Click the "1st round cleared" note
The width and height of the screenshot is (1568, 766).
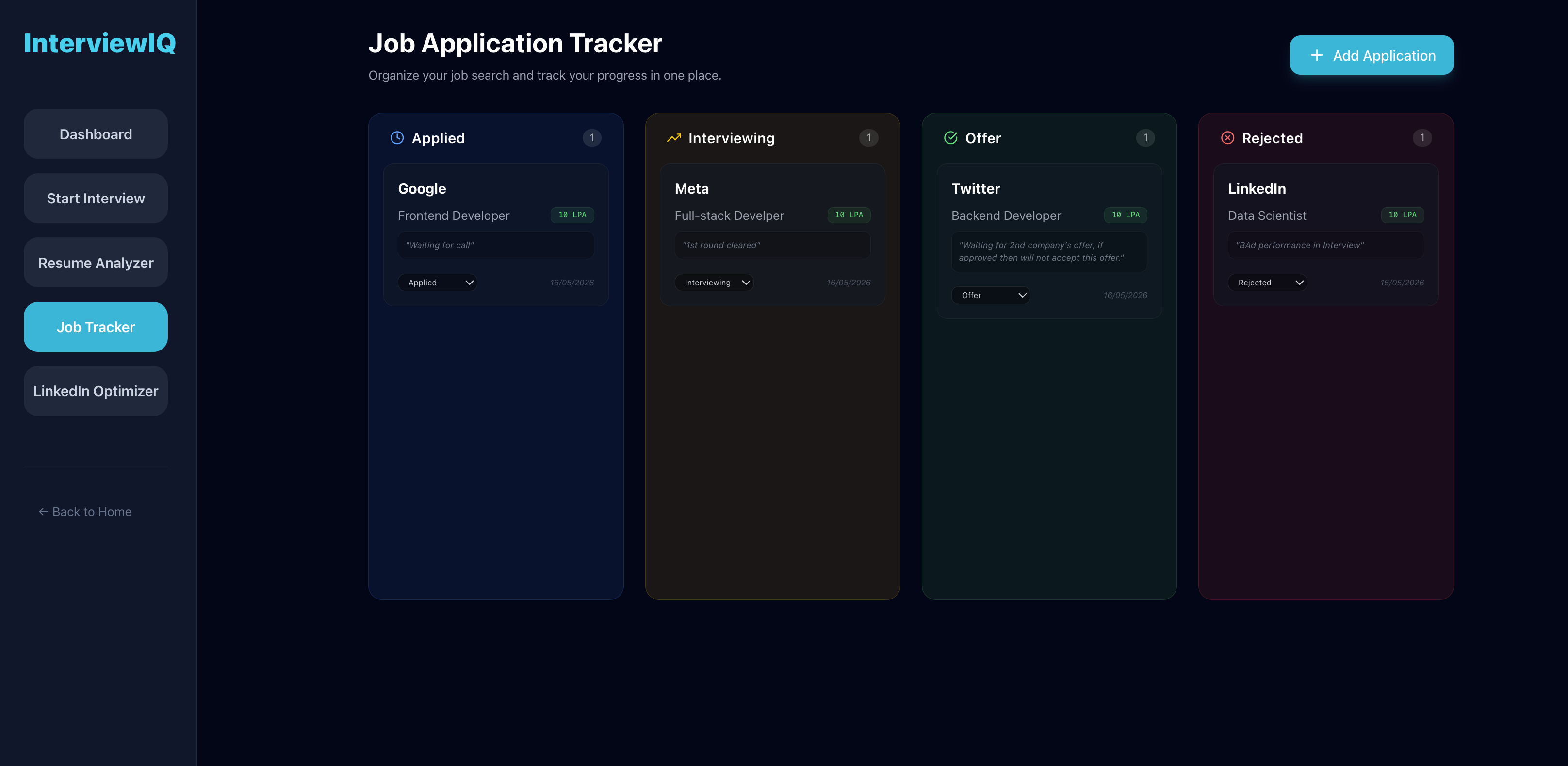click(x=772, y=246)
